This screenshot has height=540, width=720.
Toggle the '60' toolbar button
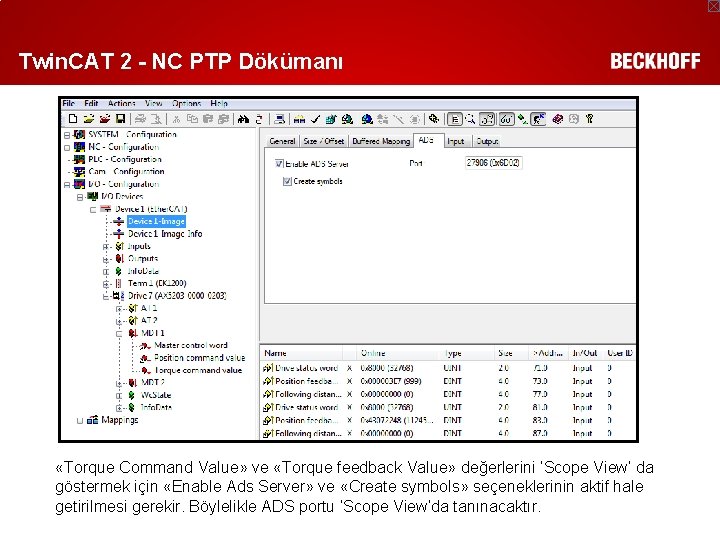tap(506, 119)
